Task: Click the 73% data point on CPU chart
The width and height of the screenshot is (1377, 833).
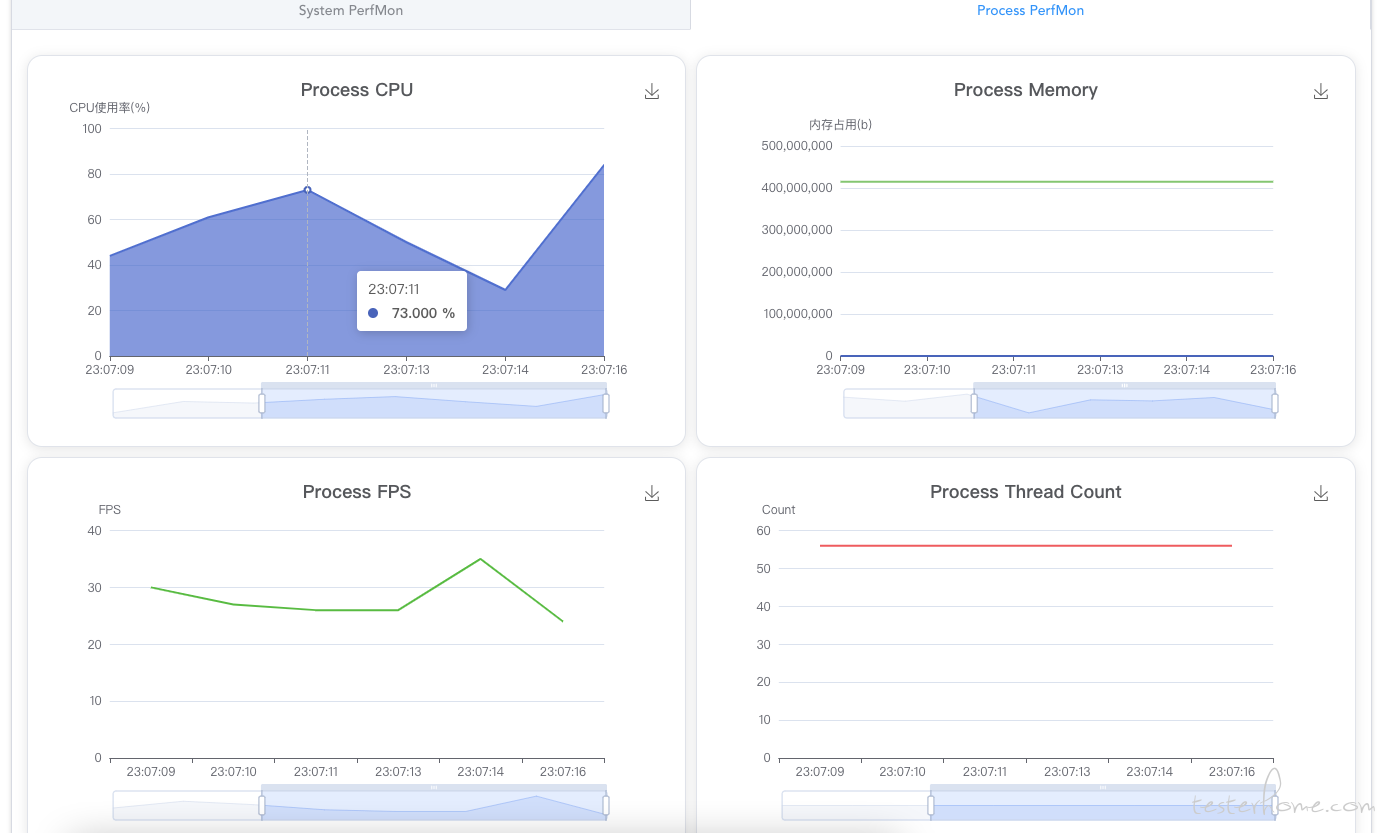Action: click(307, 190)
